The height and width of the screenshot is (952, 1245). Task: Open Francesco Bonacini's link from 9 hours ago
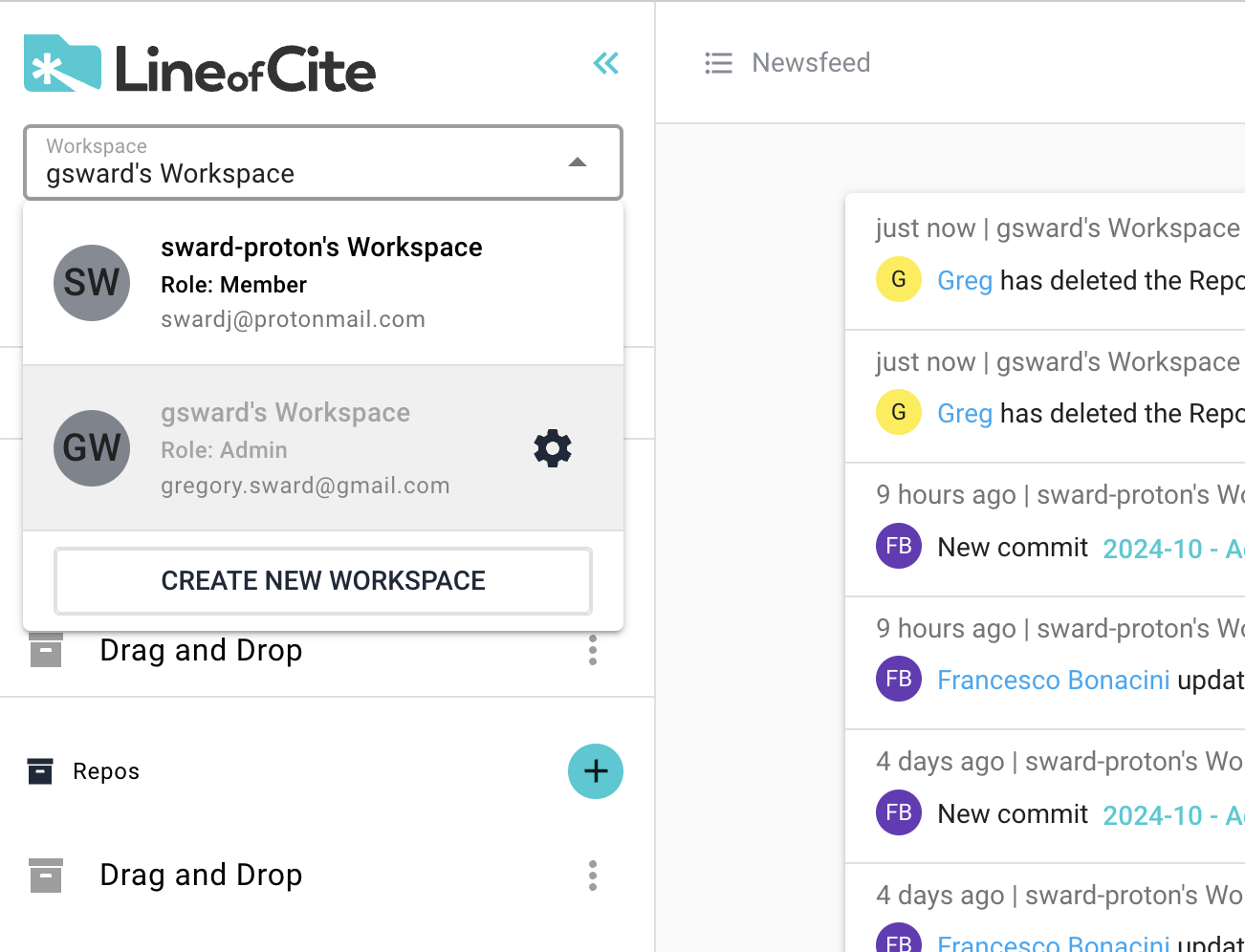point(1053,681)
